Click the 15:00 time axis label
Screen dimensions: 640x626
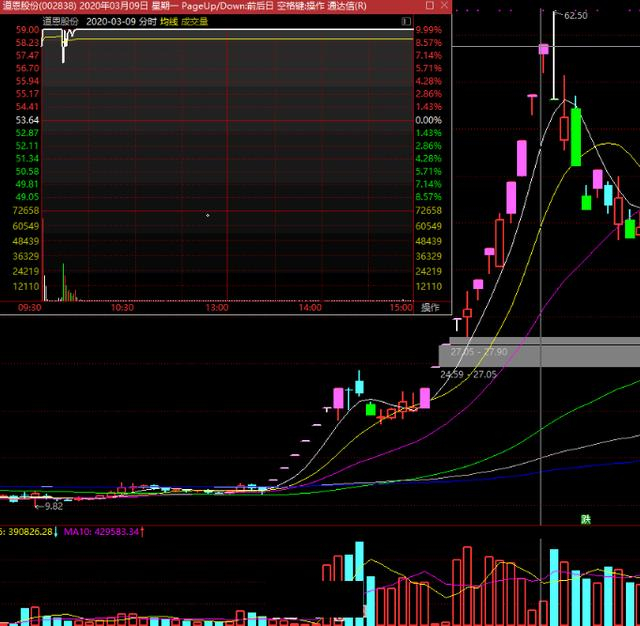pos(401,307)
